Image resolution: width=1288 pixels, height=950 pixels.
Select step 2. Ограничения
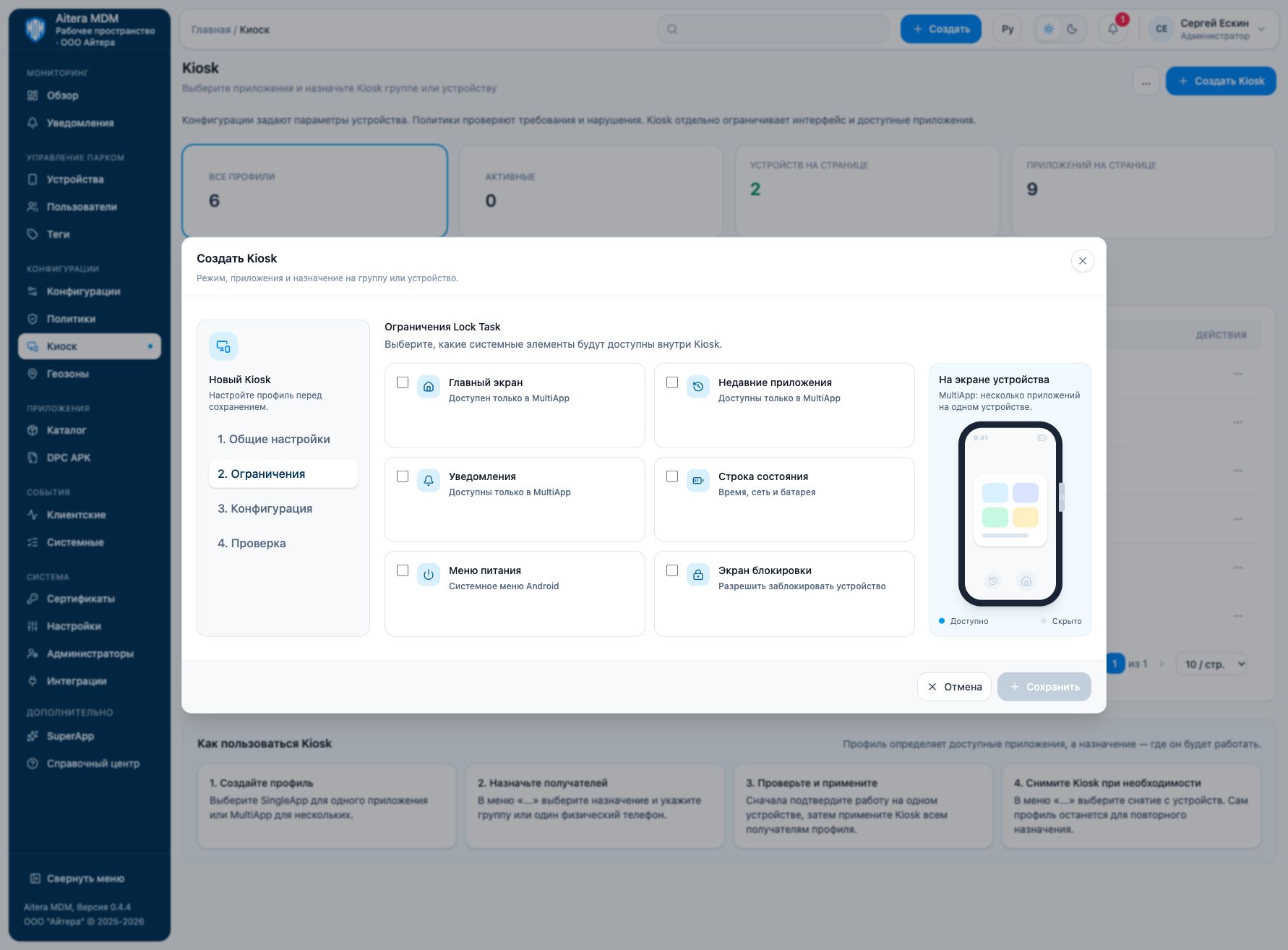click(283, 474)
